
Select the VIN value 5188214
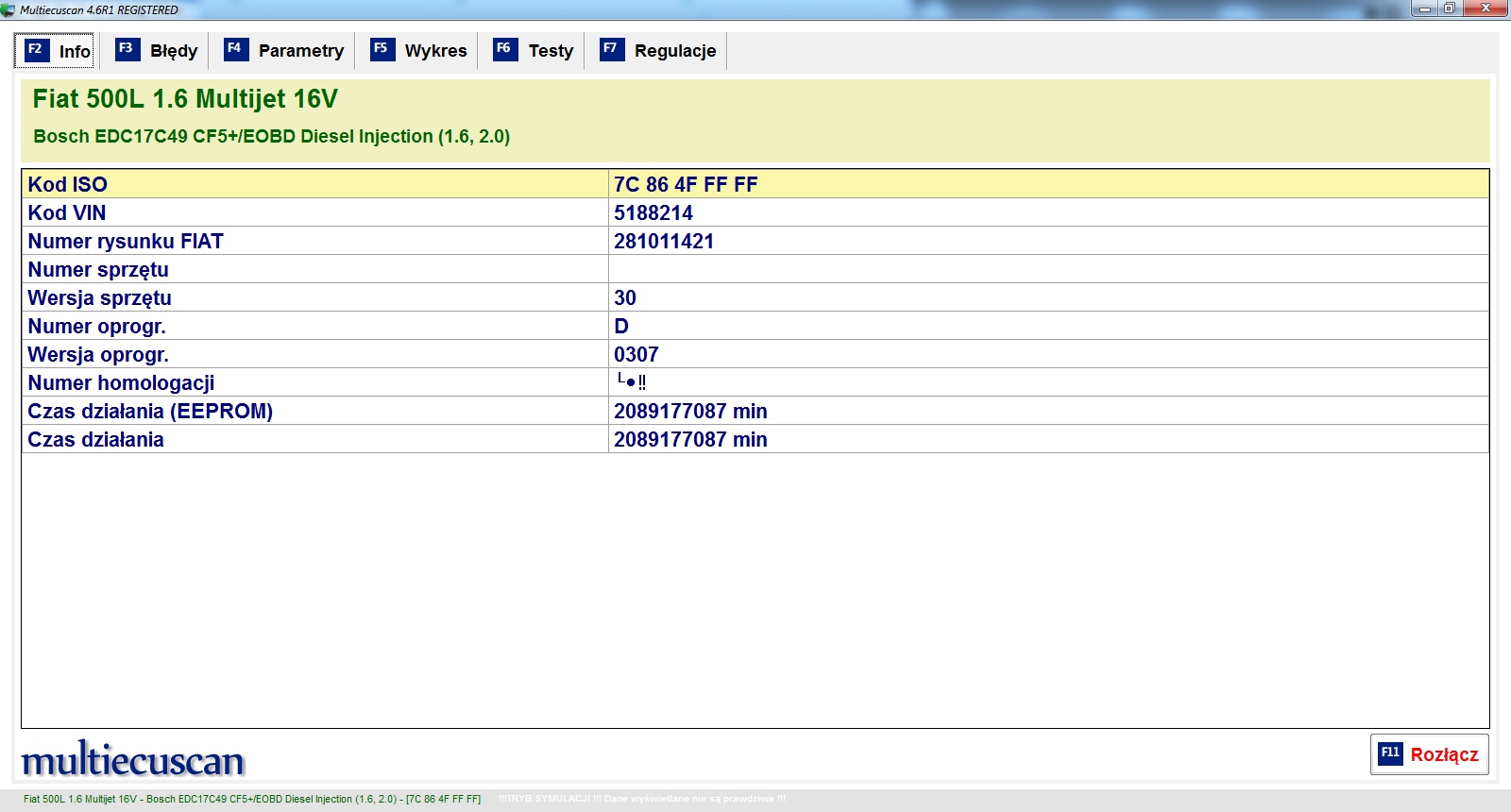(x=654, y=212)
